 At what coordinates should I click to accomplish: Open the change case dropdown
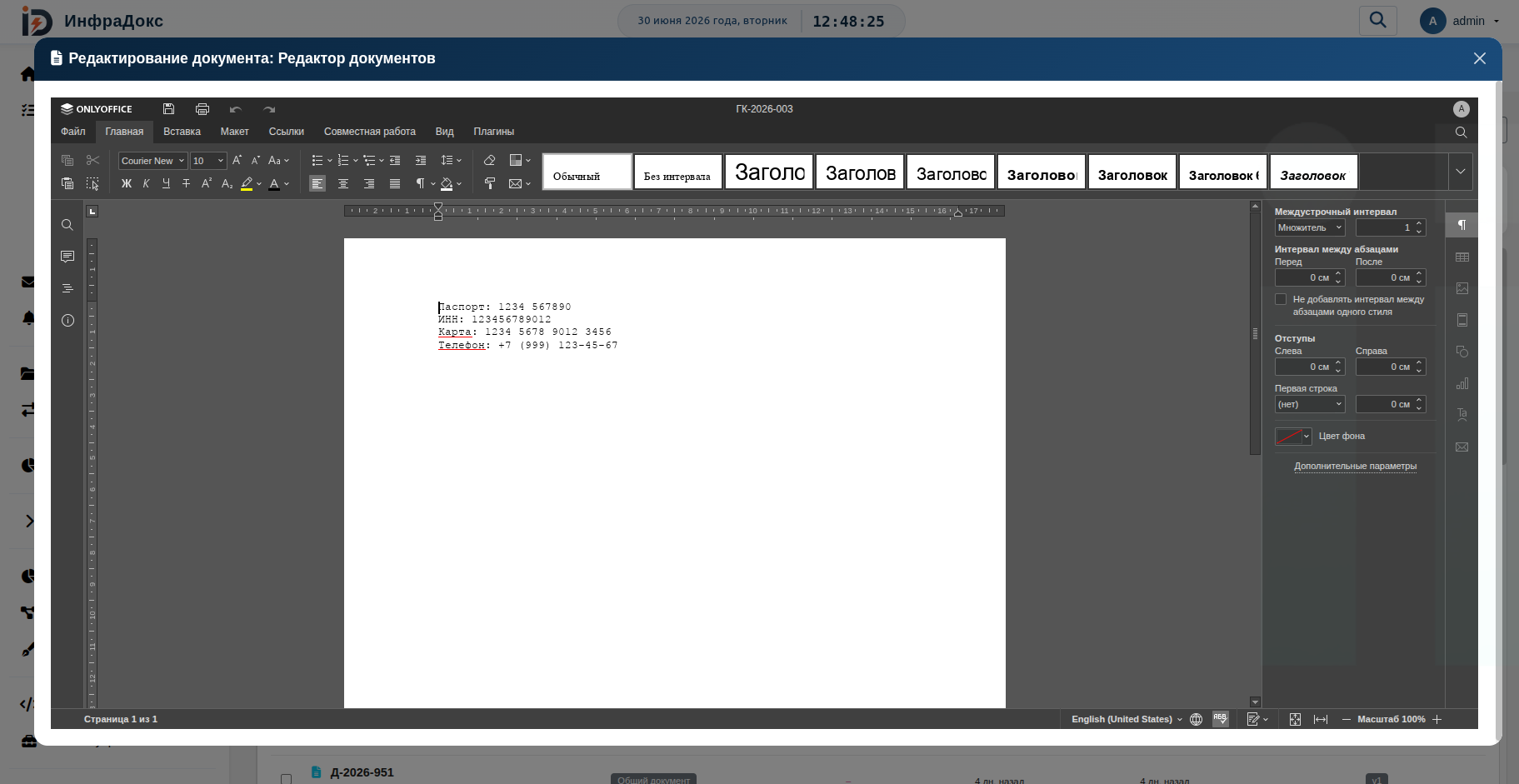click(278, 160)
